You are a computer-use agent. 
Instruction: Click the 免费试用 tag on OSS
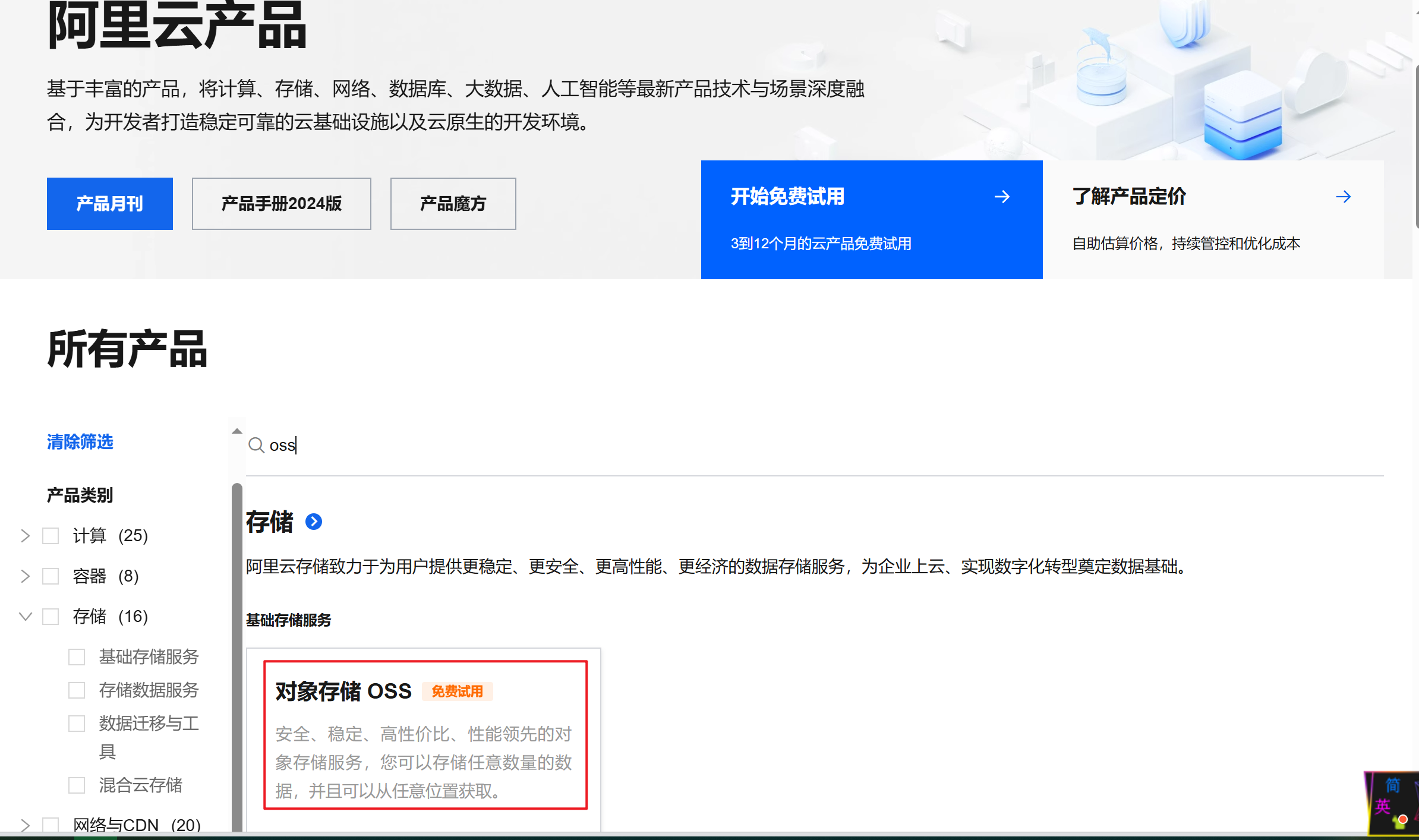click(457, 691)
